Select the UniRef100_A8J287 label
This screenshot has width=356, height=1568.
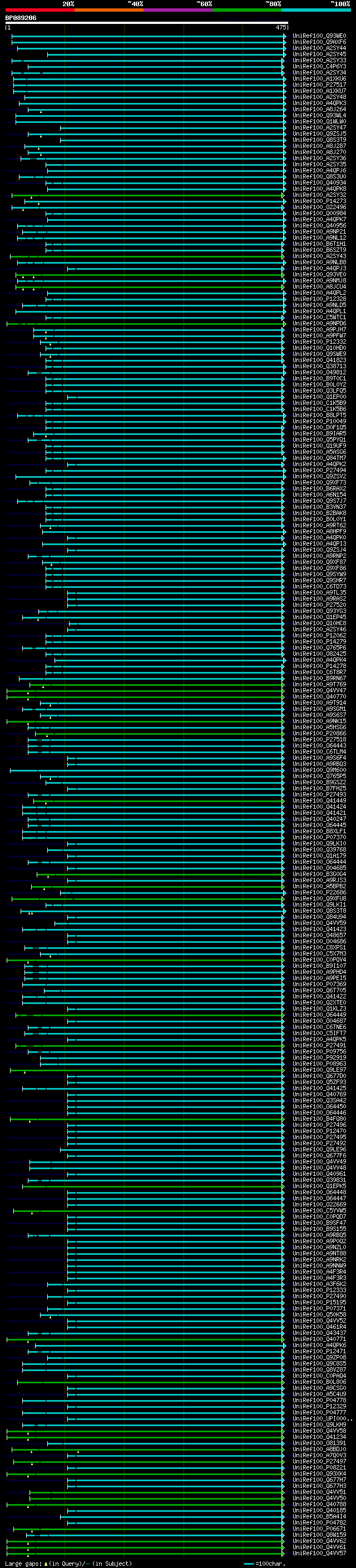pos(319,146)
